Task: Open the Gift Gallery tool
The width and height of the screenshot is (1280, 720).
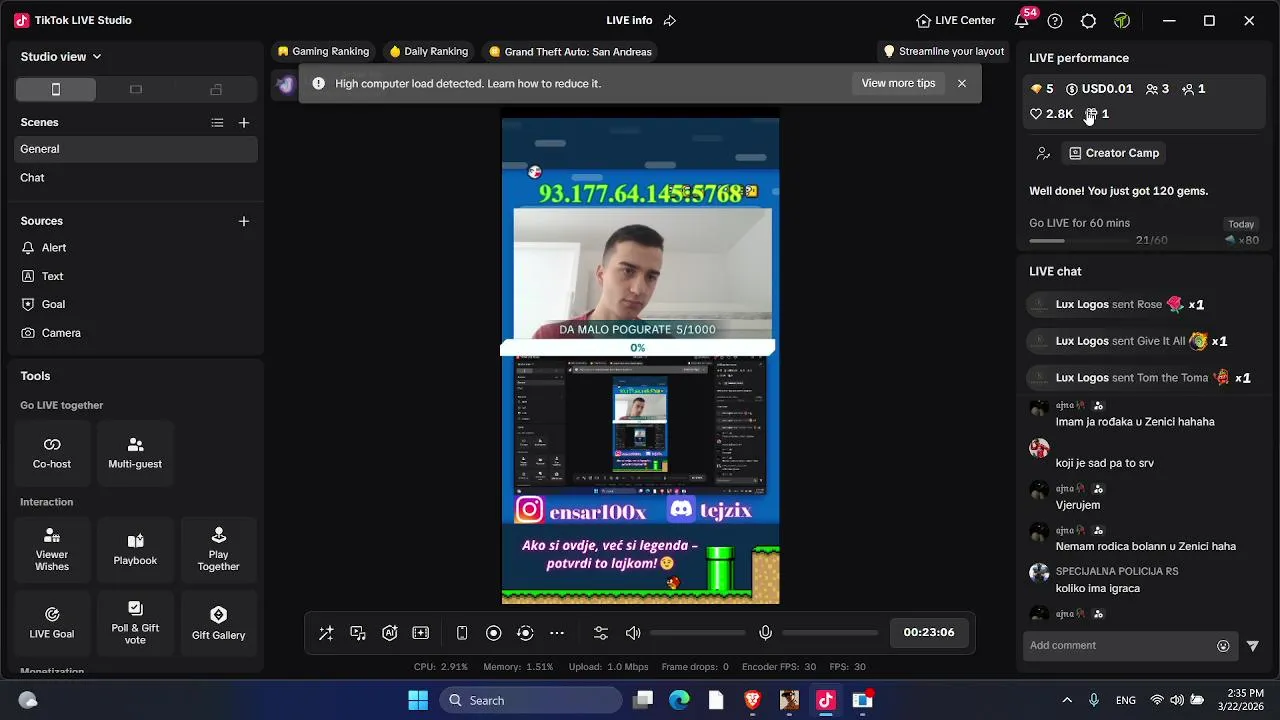Action: click(218, 623)
